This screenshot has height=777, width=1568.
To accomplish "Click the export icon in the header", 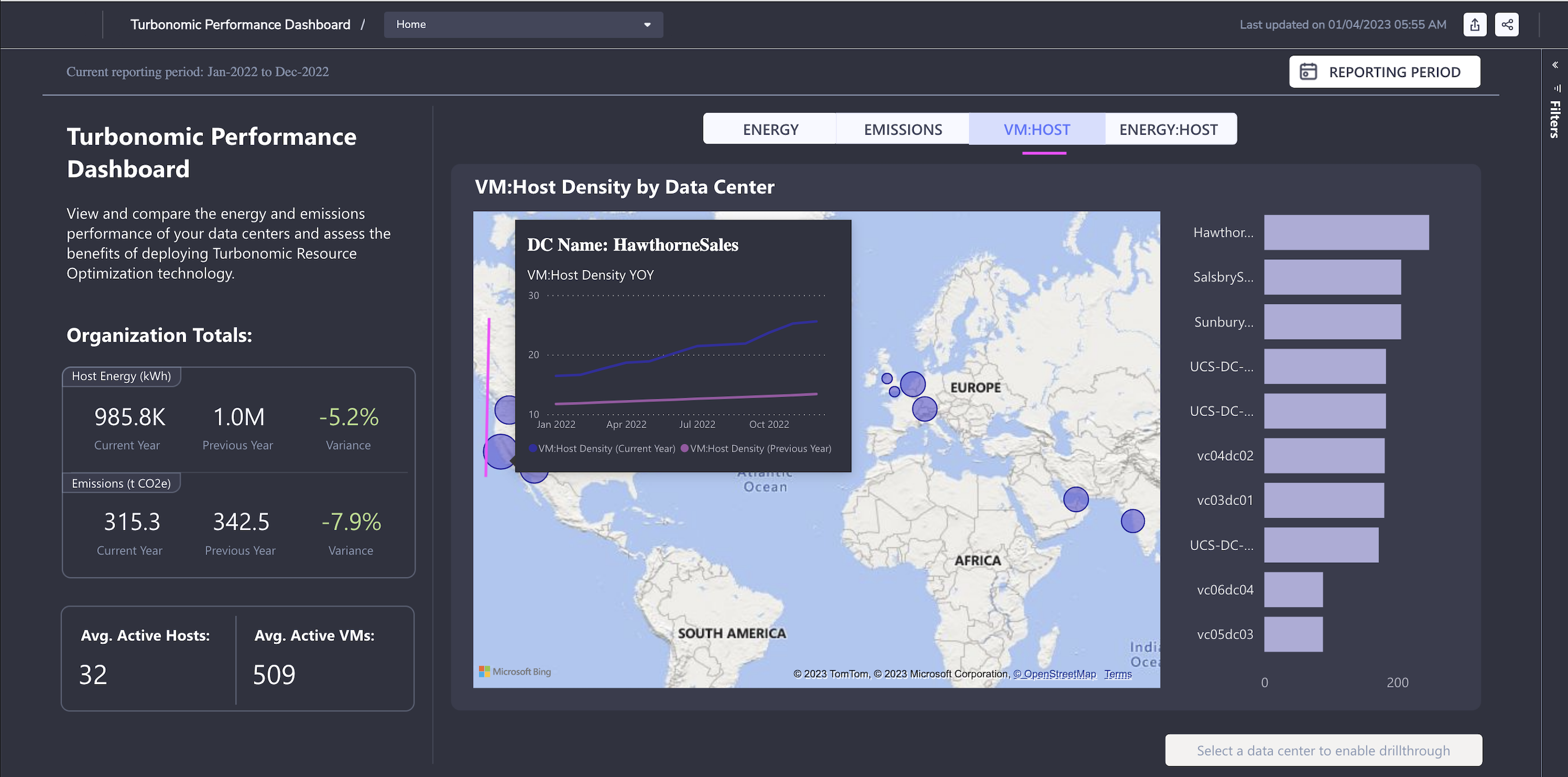I will tap(1474, 25).
